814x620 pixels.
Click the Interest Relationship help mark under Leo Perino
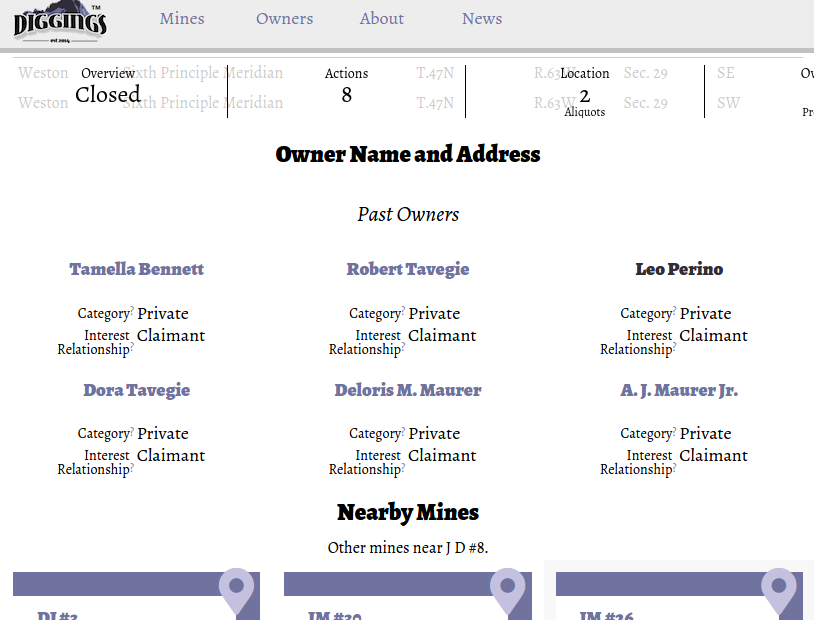(674, 346)
